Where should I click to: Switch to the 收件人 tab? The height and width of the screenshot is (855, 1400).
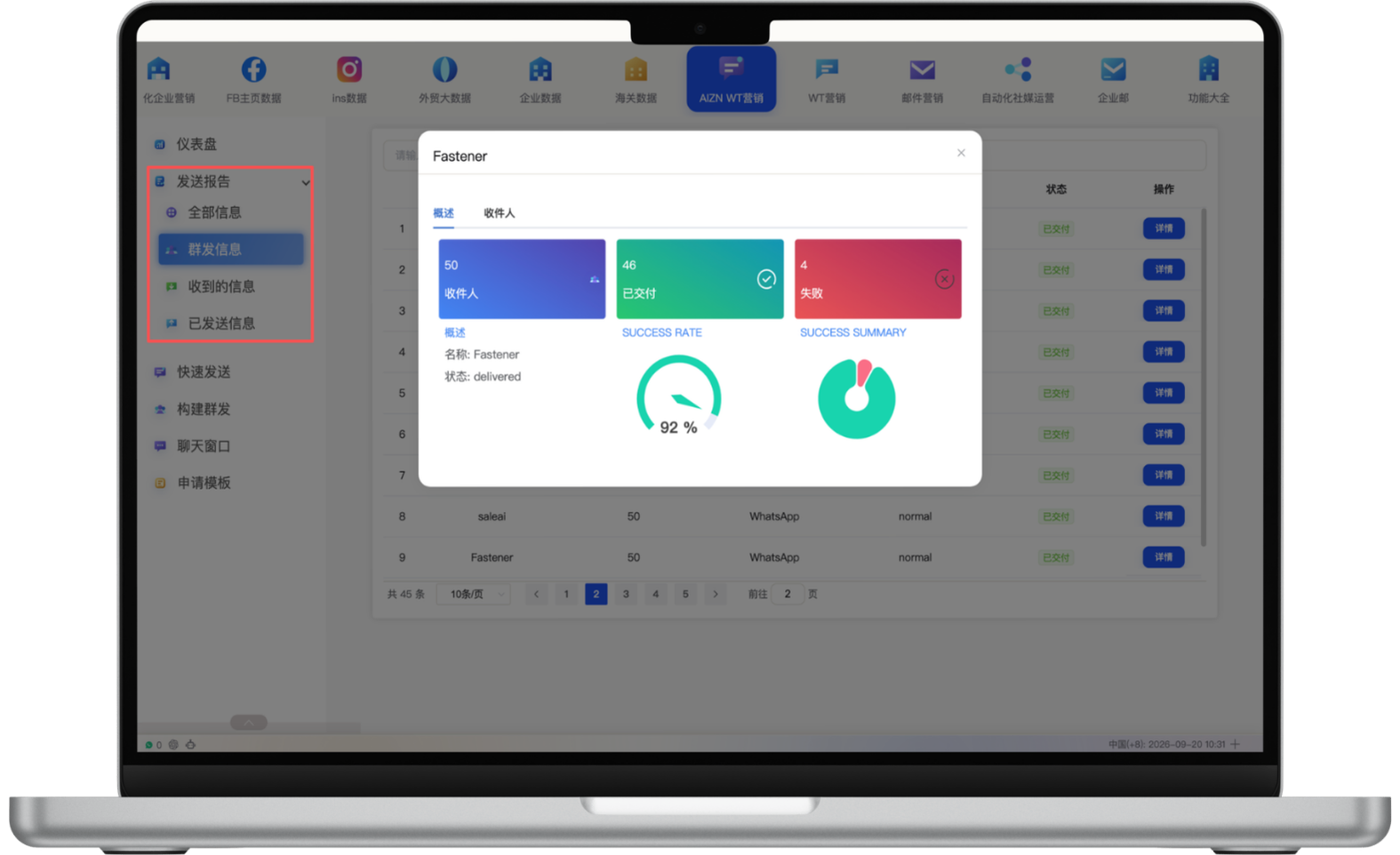pyautogui.click(x=499, y=213)
